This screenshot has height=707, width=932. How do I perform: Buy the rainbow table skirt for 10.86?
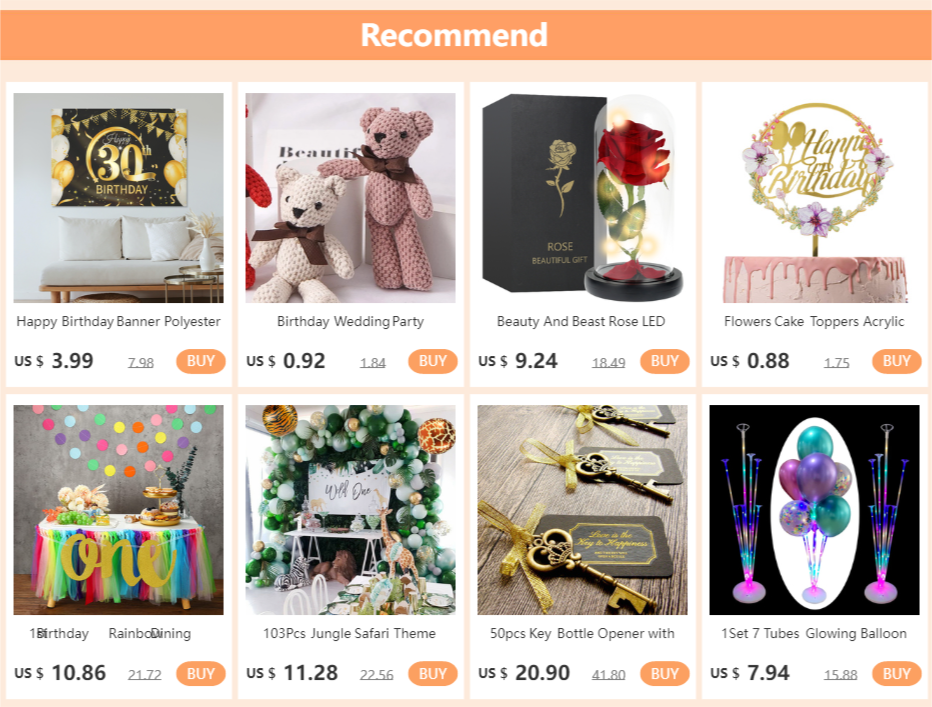(x=200, y=674)
